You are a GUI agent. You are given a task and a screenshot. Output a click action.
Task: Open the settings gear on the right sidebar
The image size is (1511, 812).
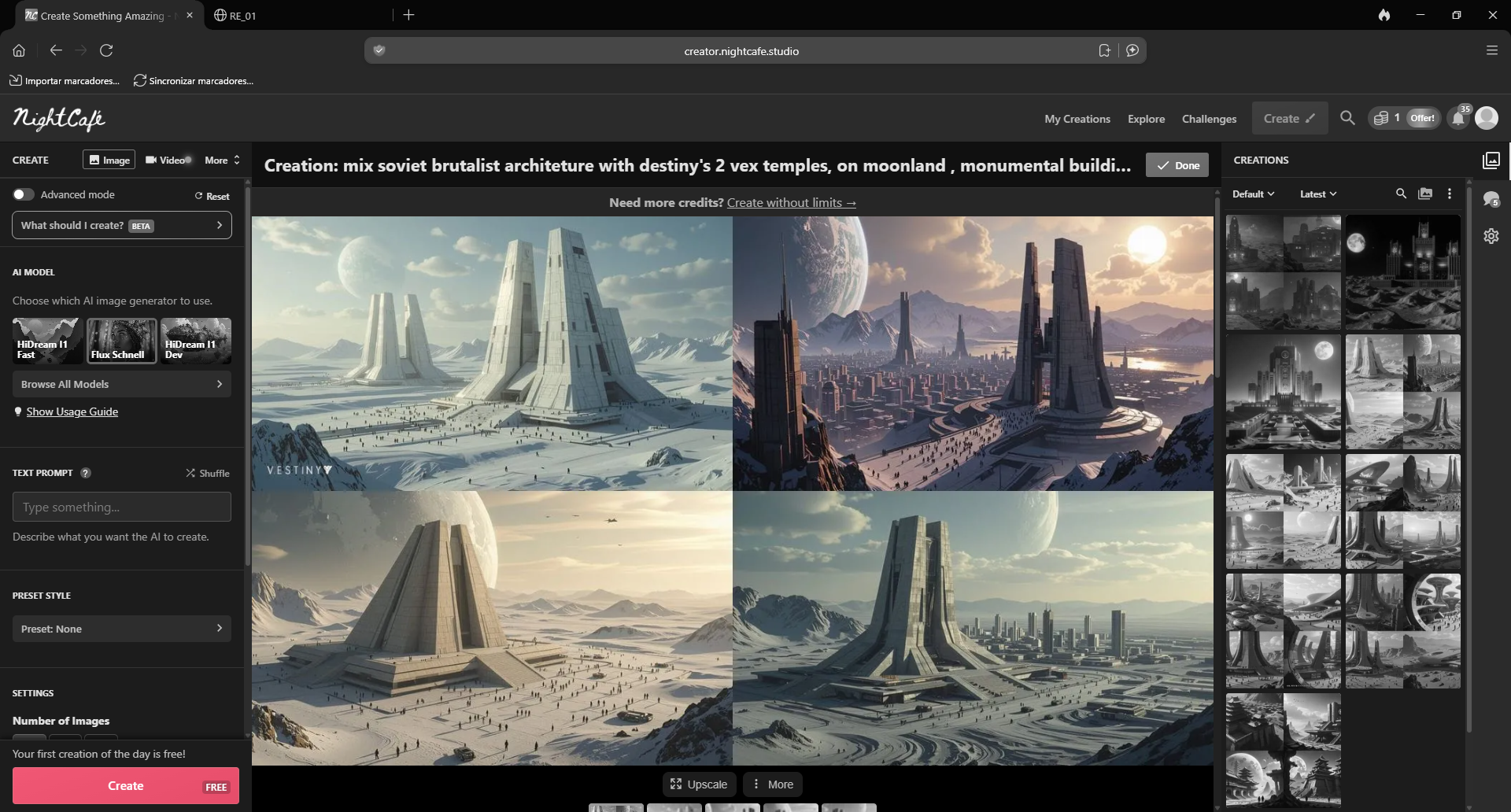[x=1492, y=235]
